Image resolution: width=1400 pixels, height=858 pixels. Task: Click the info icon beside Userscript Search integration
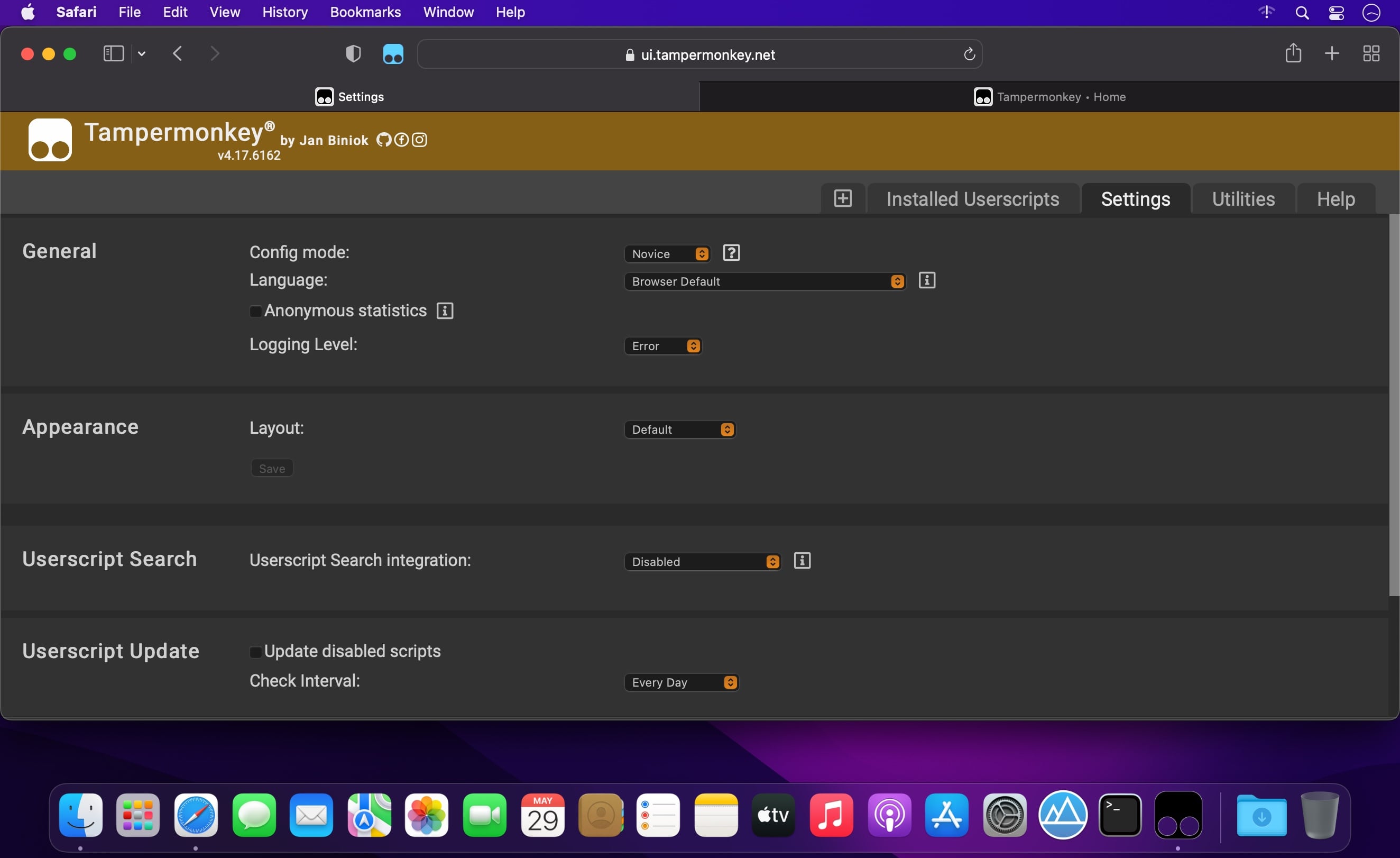(801, 561)
